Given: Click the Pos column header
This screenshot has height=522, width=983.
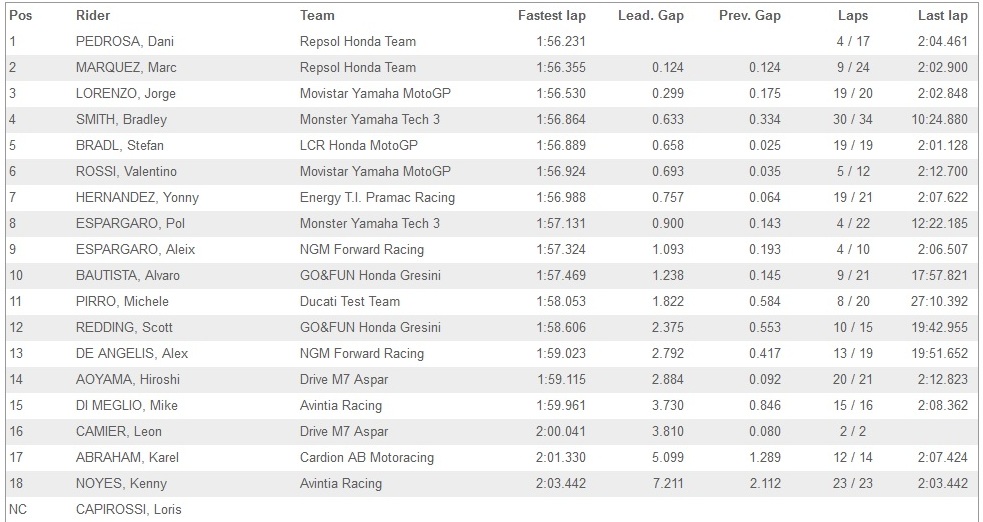Looking at the screenshot, I should (19, 16).
